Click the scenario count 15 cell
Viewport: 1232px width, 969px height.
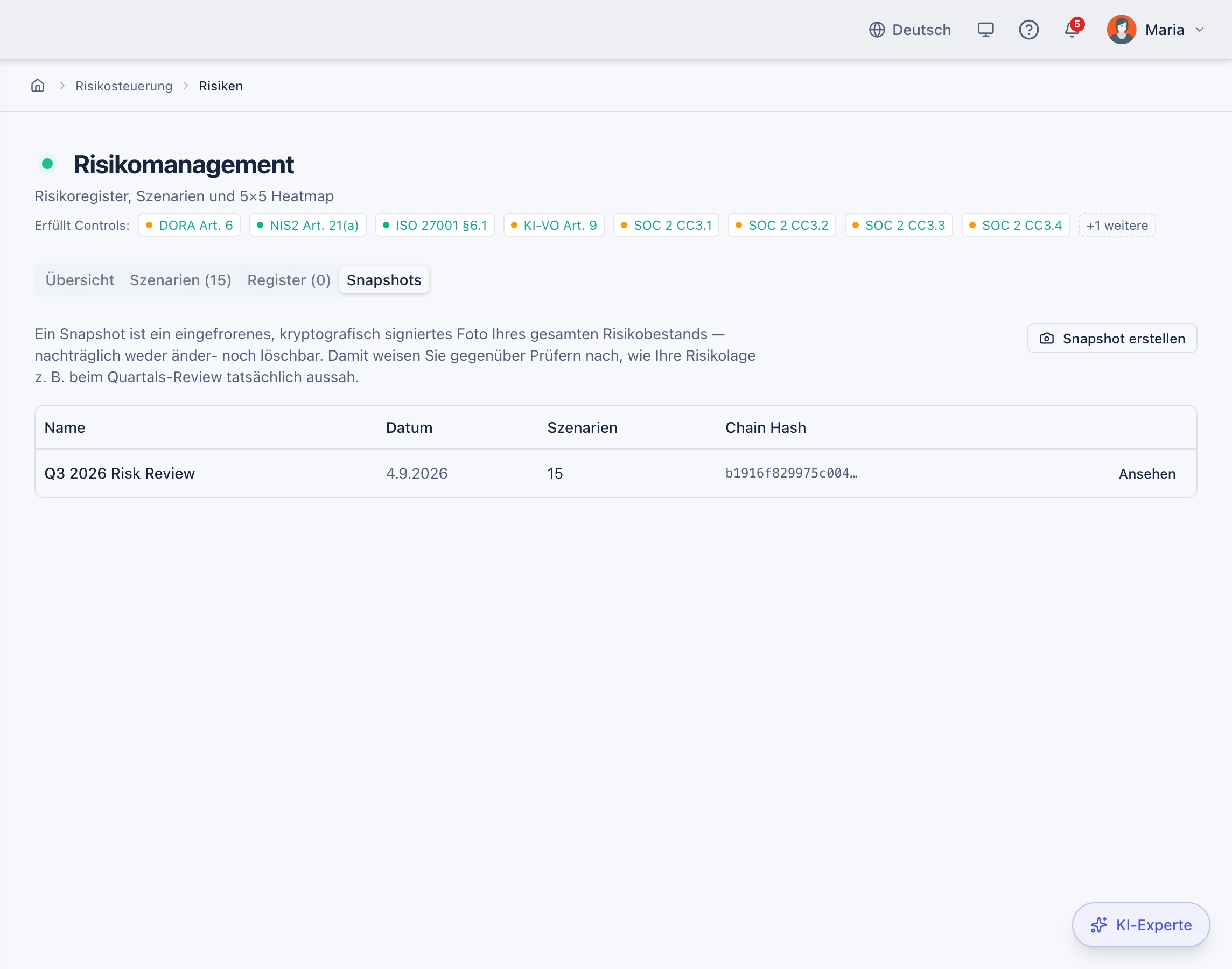(555, 473)
